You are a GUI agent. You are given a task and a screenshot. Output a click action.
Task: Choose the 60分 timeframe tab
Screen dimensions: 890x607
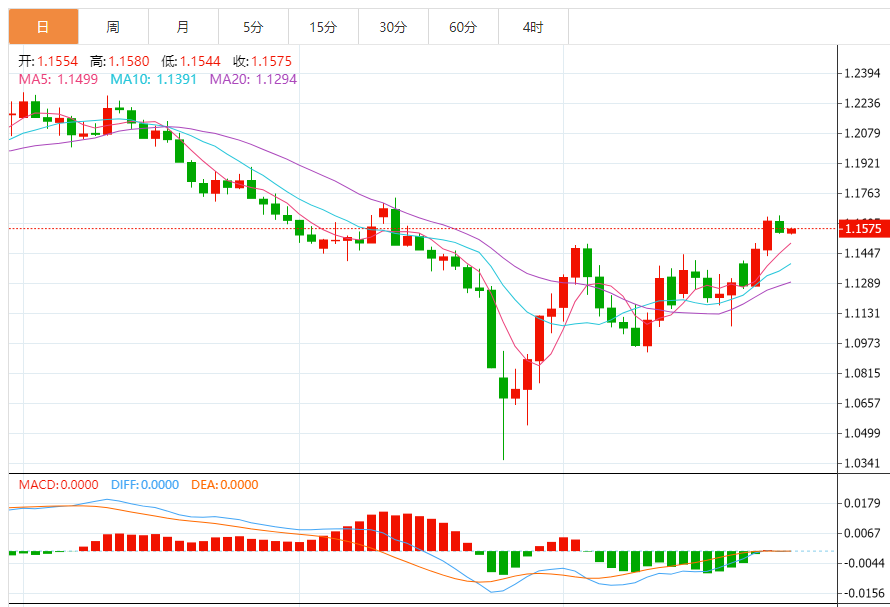(463, 27)
